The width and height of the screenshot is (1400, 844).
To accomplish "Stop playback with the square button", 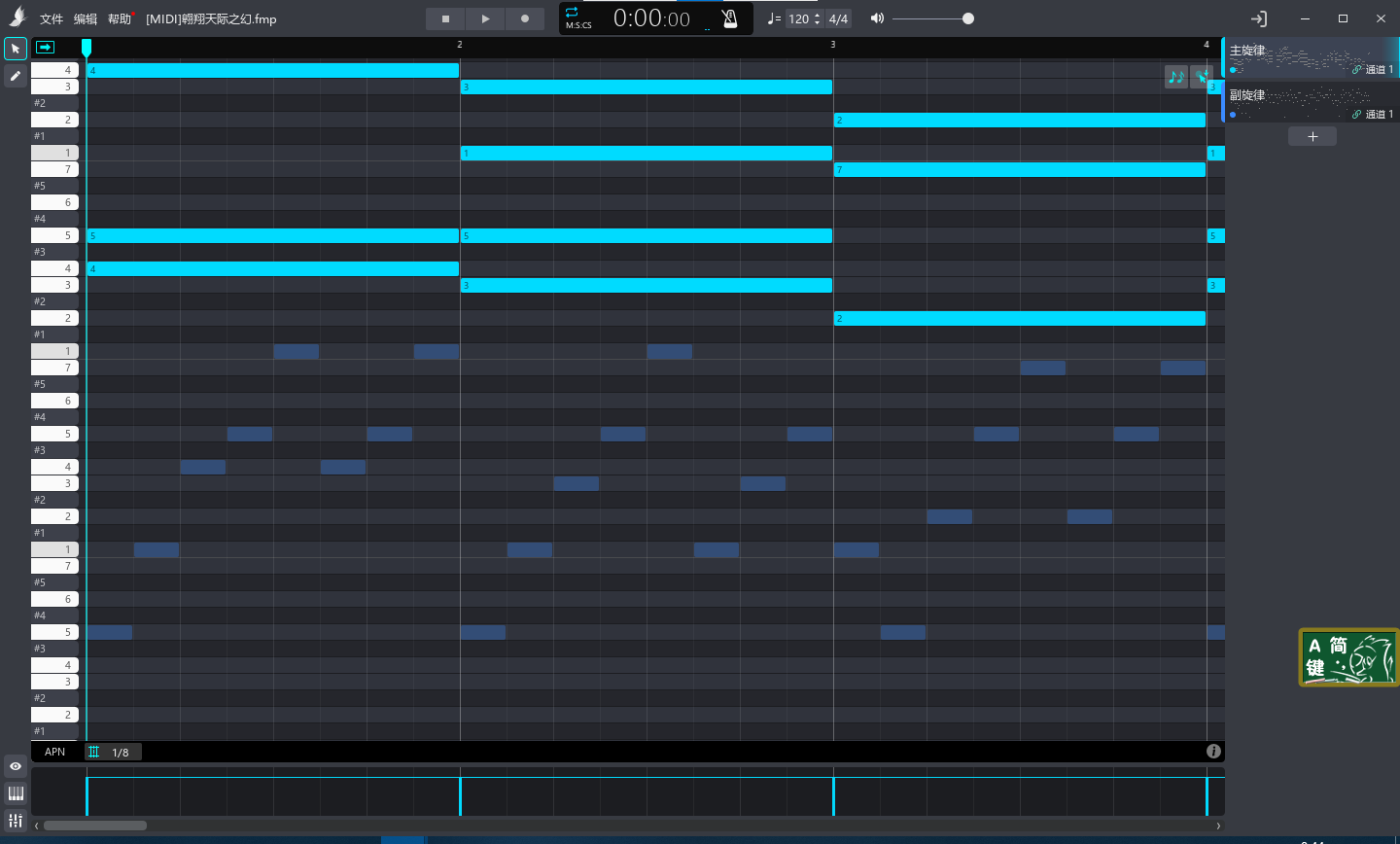I will [x=445, y=18].
